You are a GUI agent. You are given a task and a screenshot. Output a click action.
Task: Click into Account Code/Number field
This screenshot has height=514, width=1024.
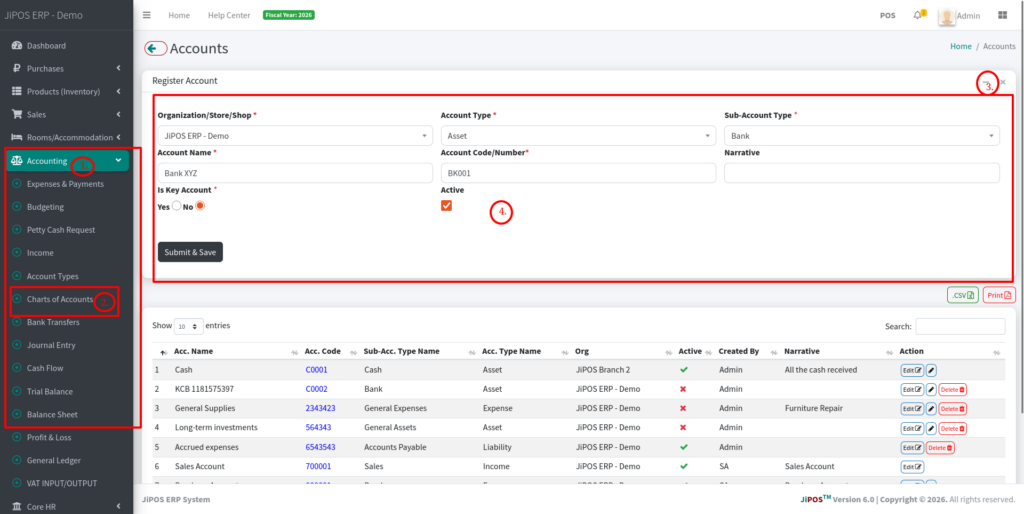[579, 173]
